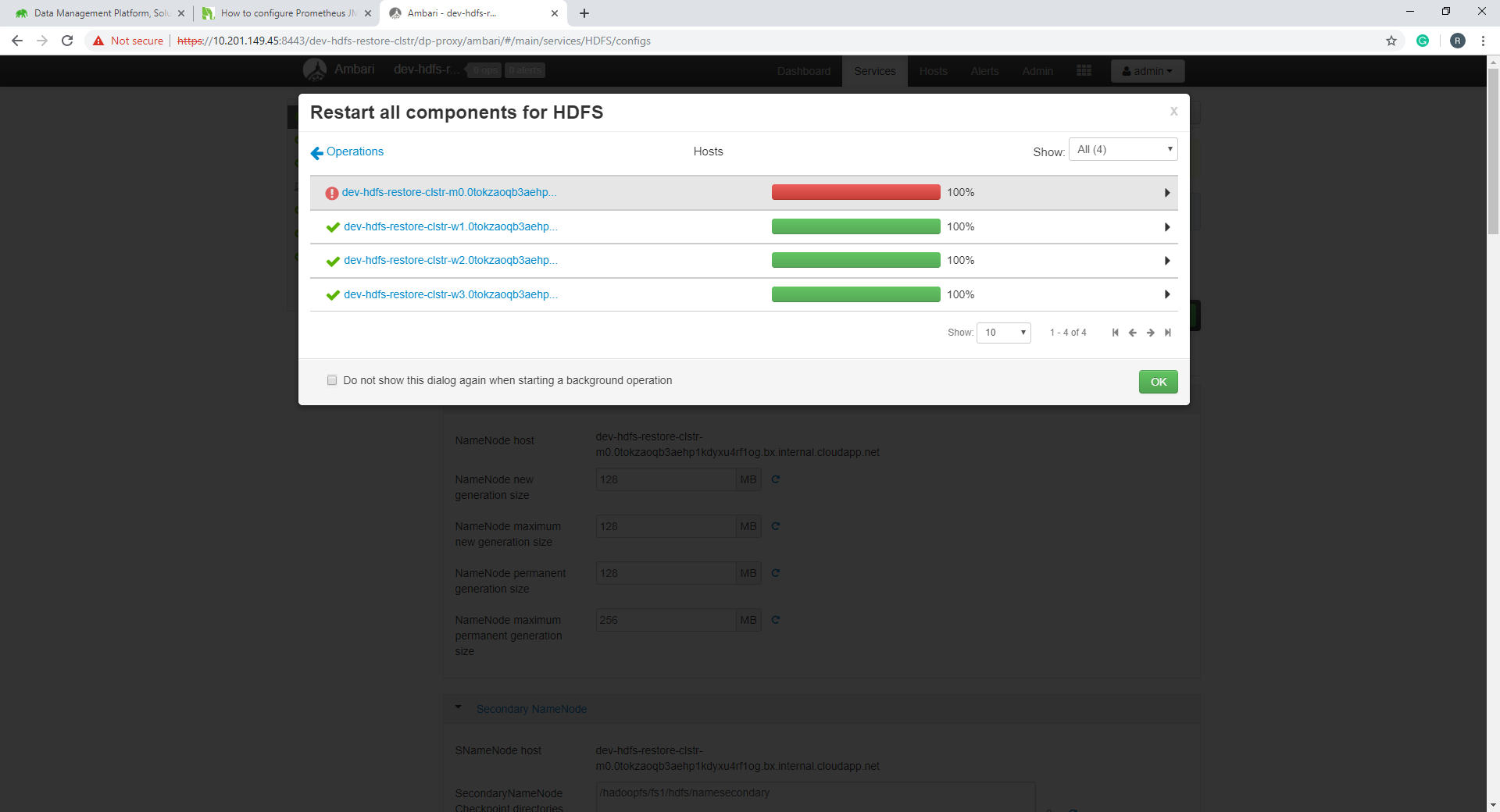Check 'Do not show this dialog again' option
1500x812 pixels.
(332, 380)
